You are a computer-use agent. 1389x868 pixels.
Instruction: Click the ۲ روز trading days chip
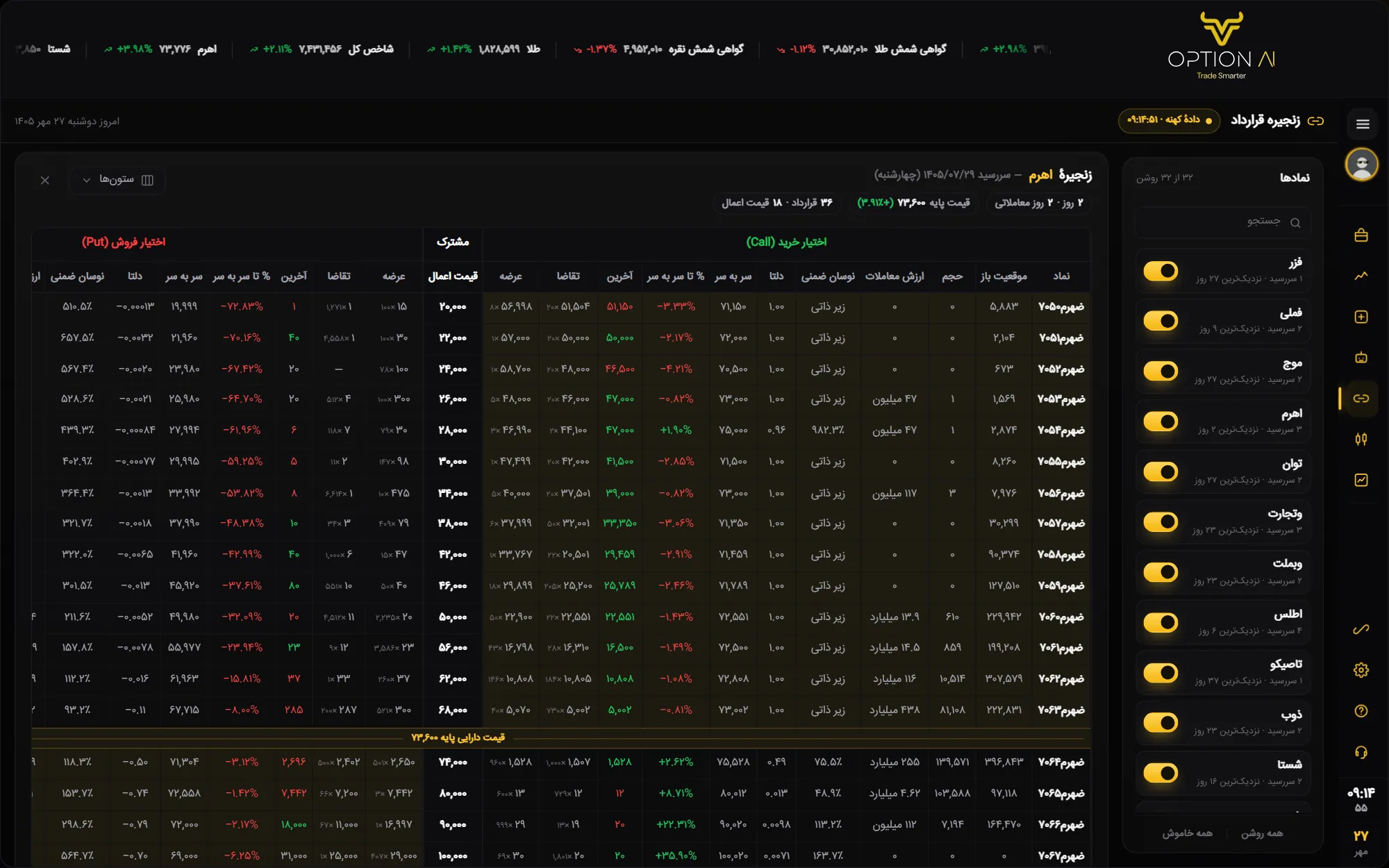1039,203
